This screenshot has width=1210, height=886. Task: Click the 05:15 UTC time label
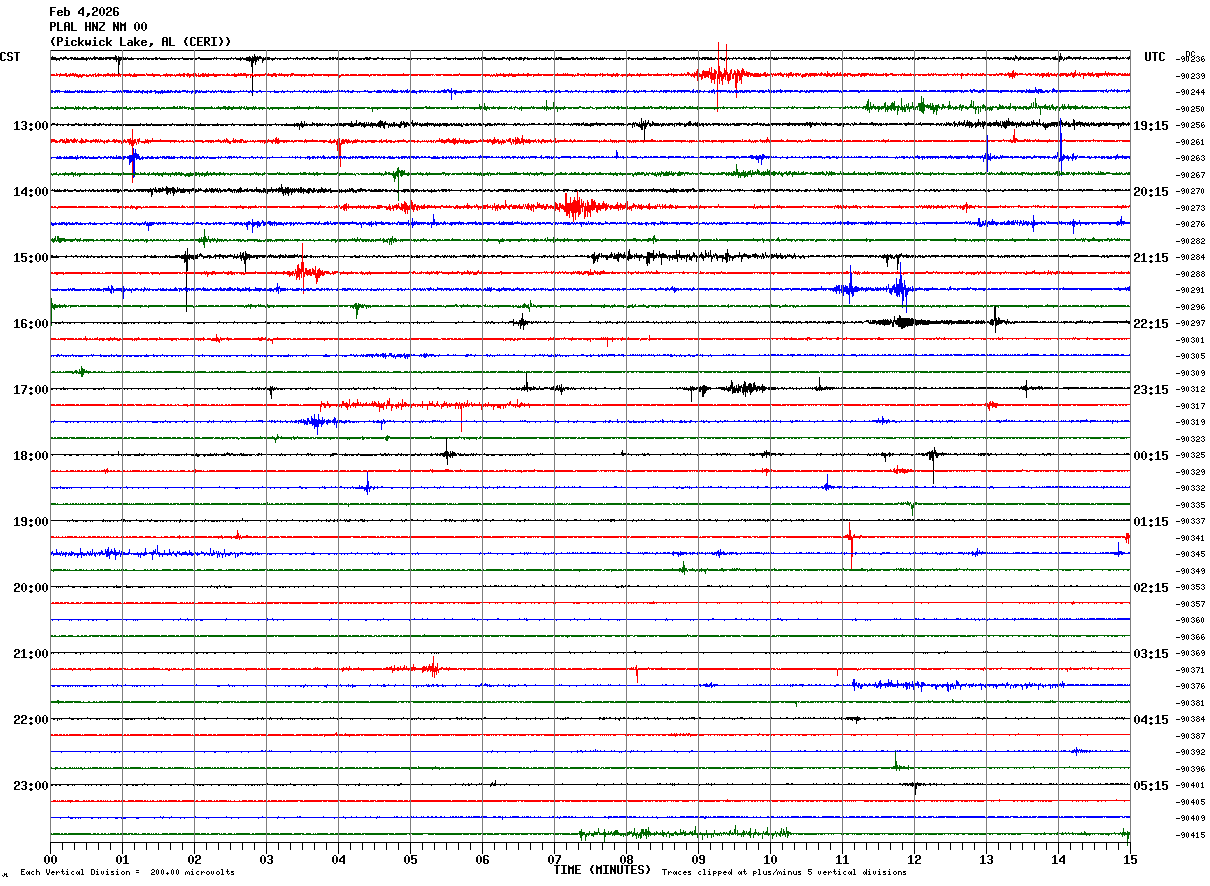tap(1151, 785)
